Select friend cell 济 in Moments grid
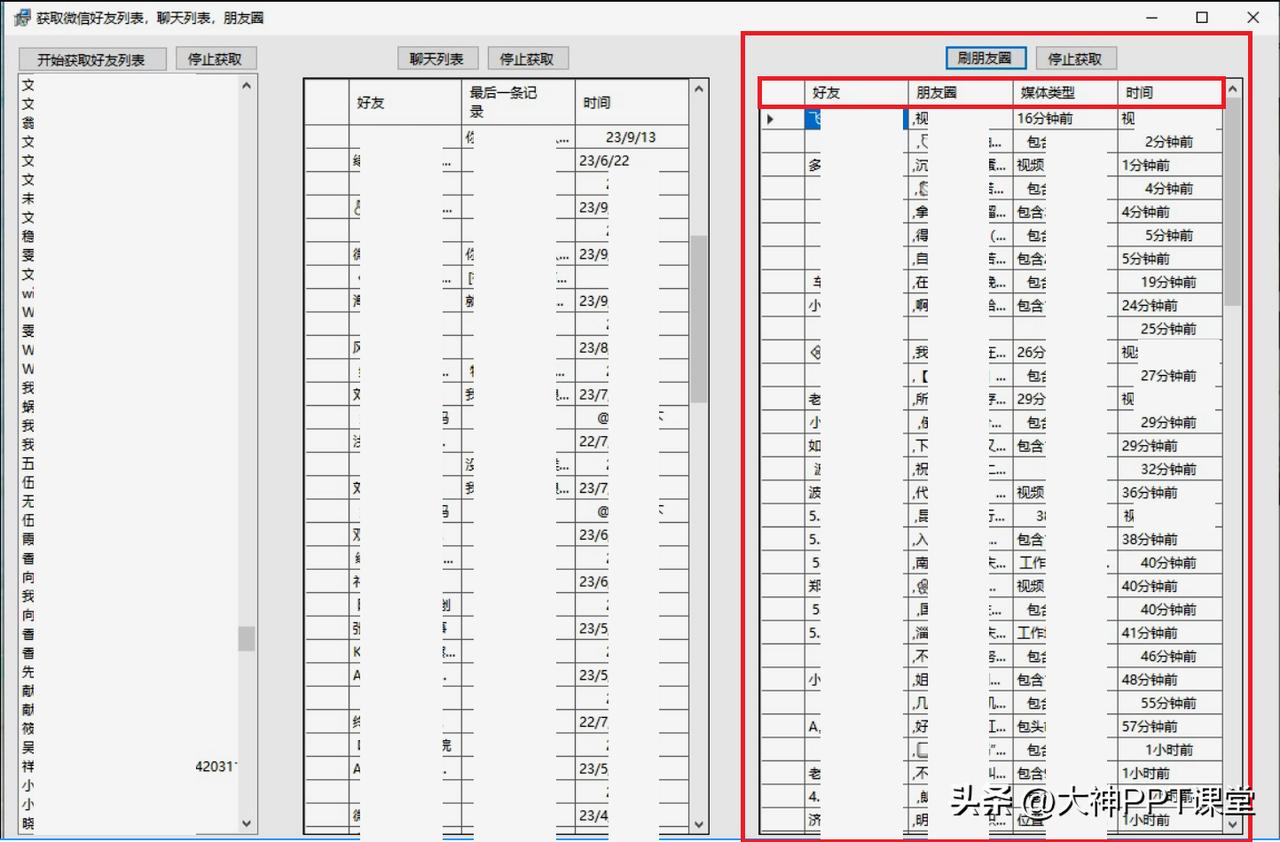 pyautogui.click(x=856, y=820)
